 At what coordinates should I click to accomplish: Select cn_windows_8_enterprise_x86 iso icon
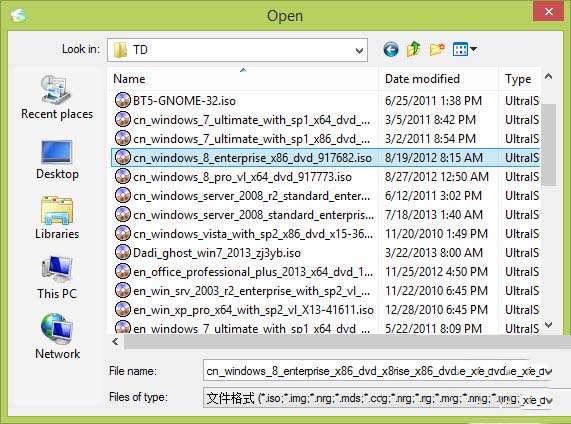click(122, 157)
